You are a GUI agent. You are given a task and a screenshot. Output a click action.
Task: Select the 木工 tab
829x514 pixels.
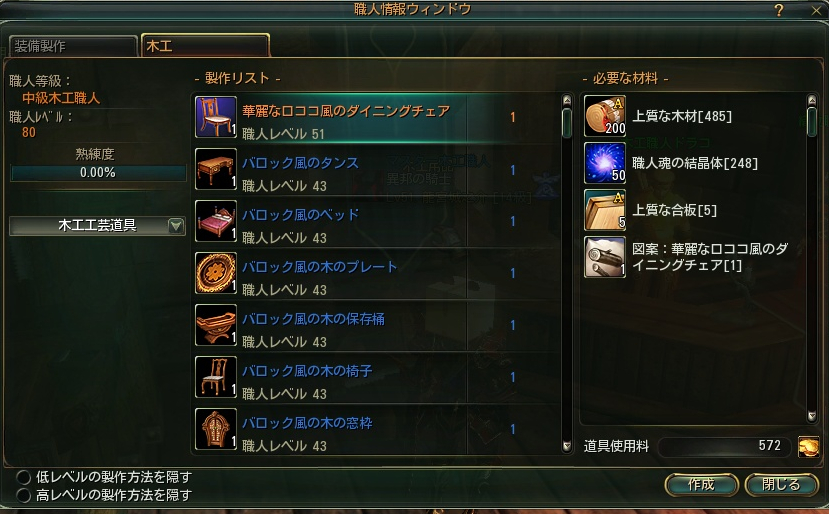coord(206,45)
